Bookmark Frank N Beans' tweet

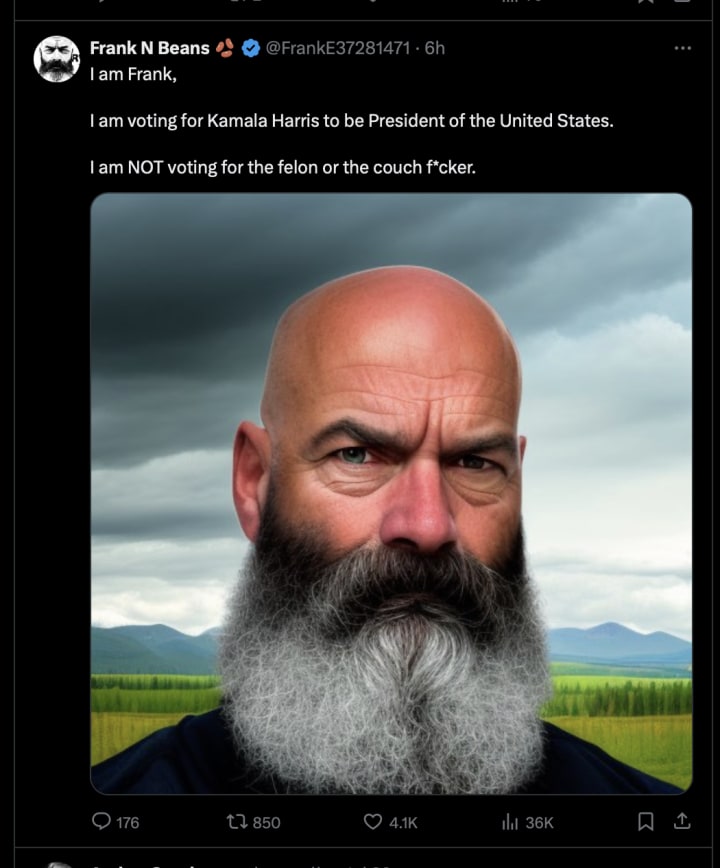(x=645, y=822)
